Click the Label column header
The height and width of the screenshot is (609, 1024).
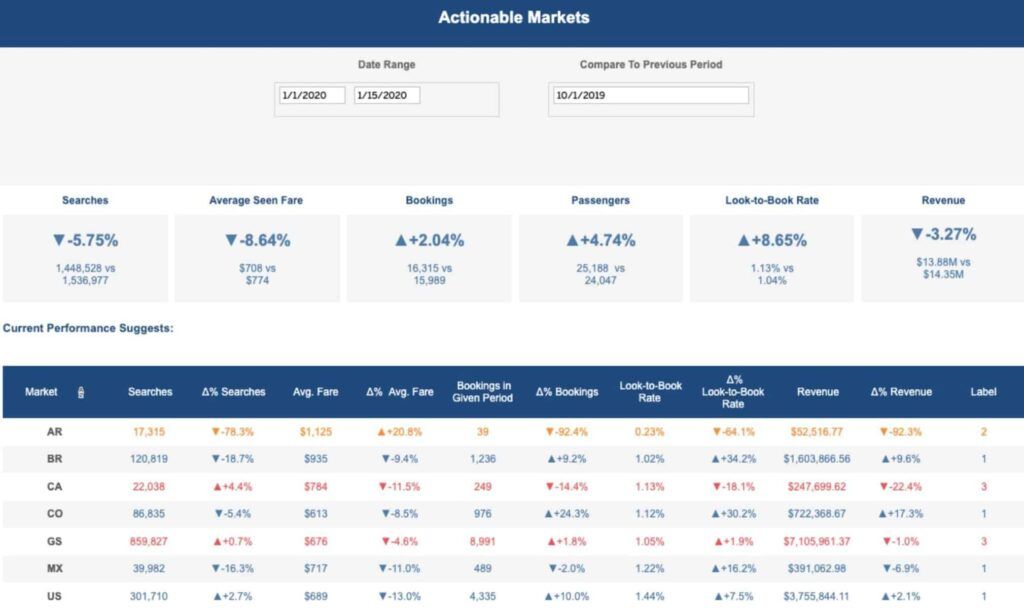coord(984,392)
